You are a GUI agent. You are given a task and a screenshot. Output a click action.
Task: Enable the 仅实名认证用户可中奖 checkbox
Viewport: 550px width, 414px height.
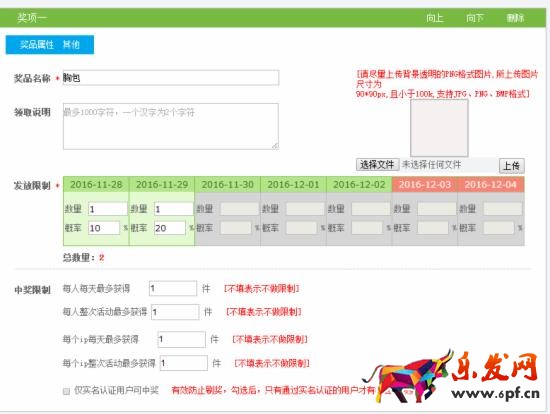tap(66, 391)
